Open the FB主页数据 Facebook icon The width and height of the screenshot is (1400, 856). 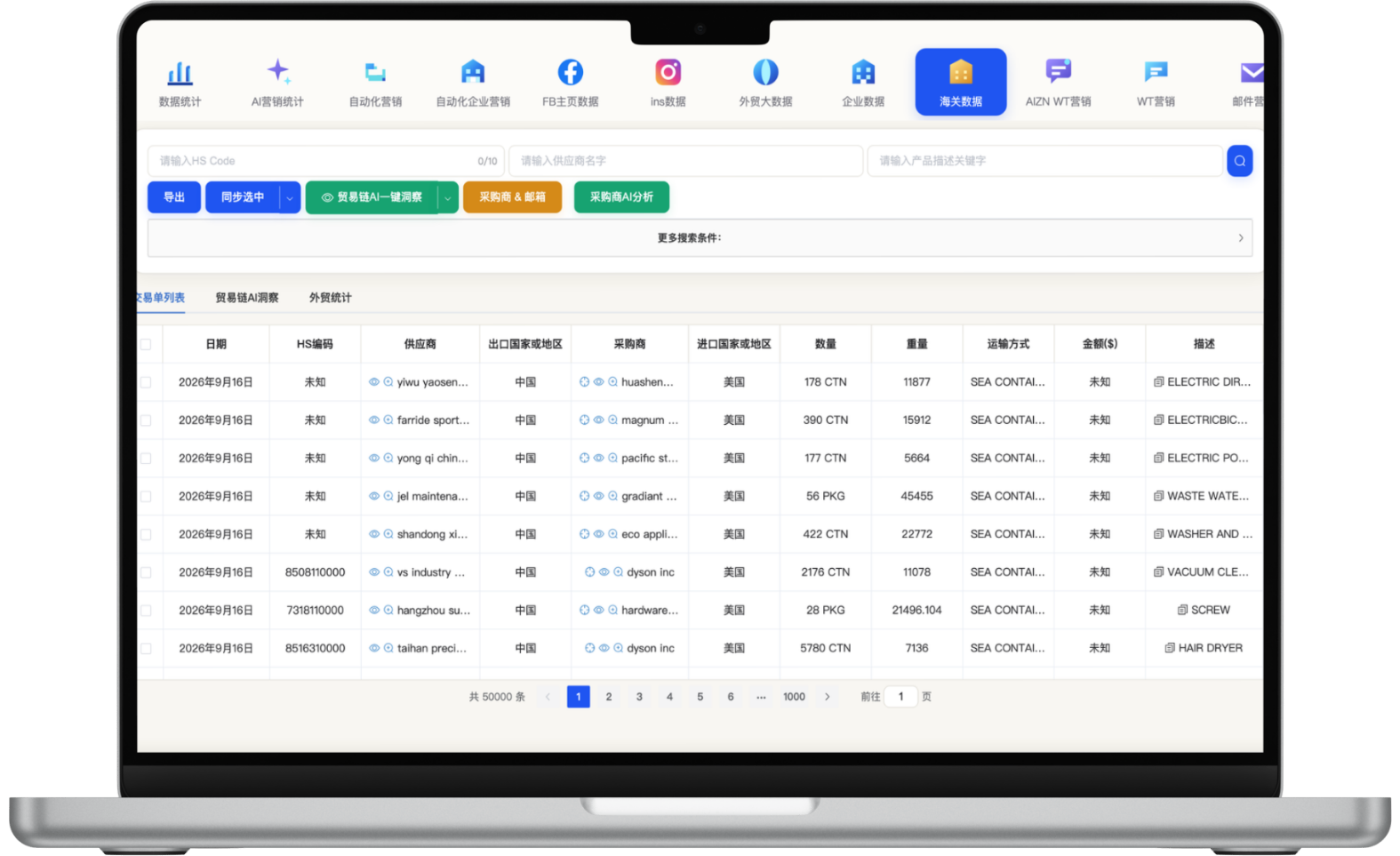tap(571, 72)
